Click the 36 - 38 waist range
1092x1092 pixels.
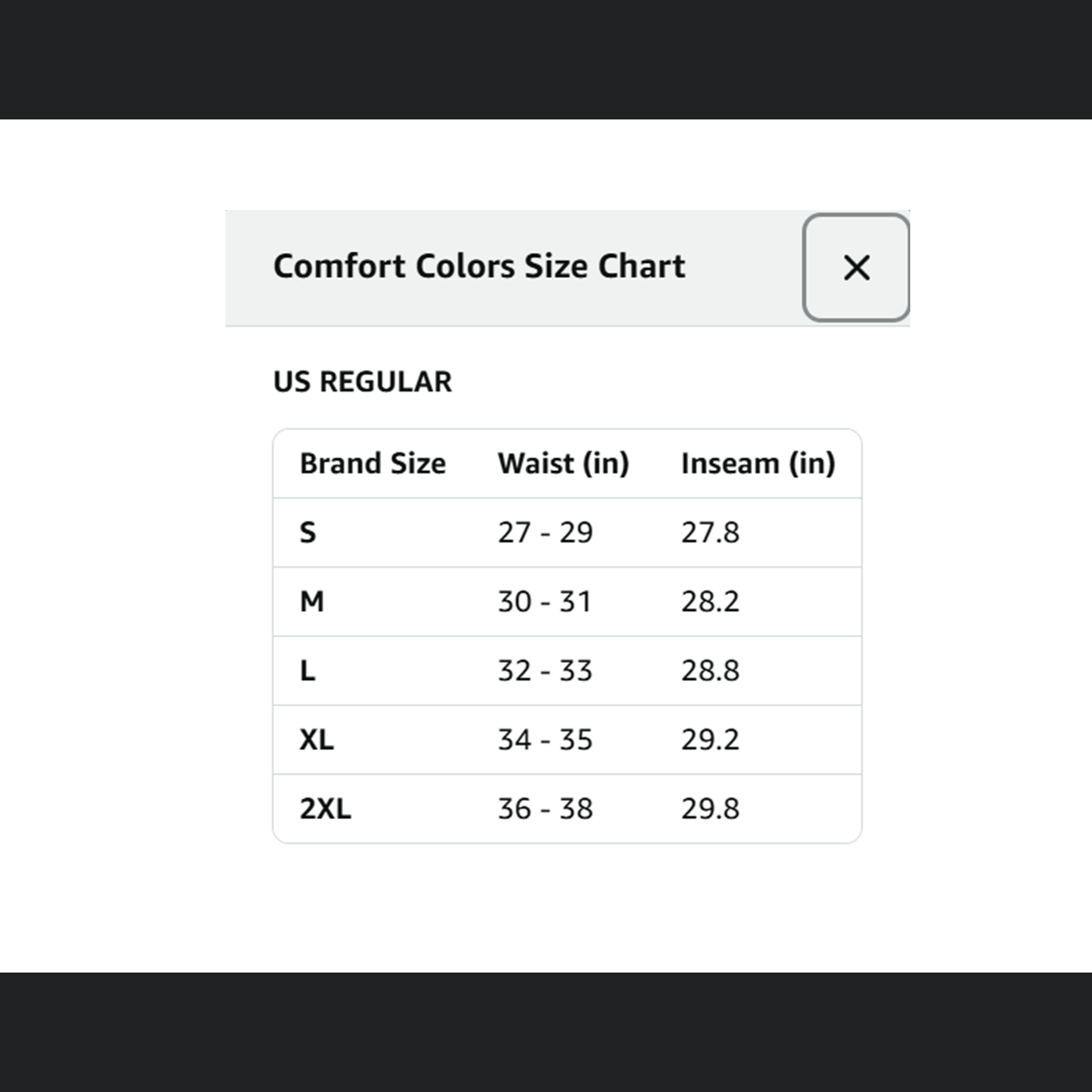click(545, 808)
